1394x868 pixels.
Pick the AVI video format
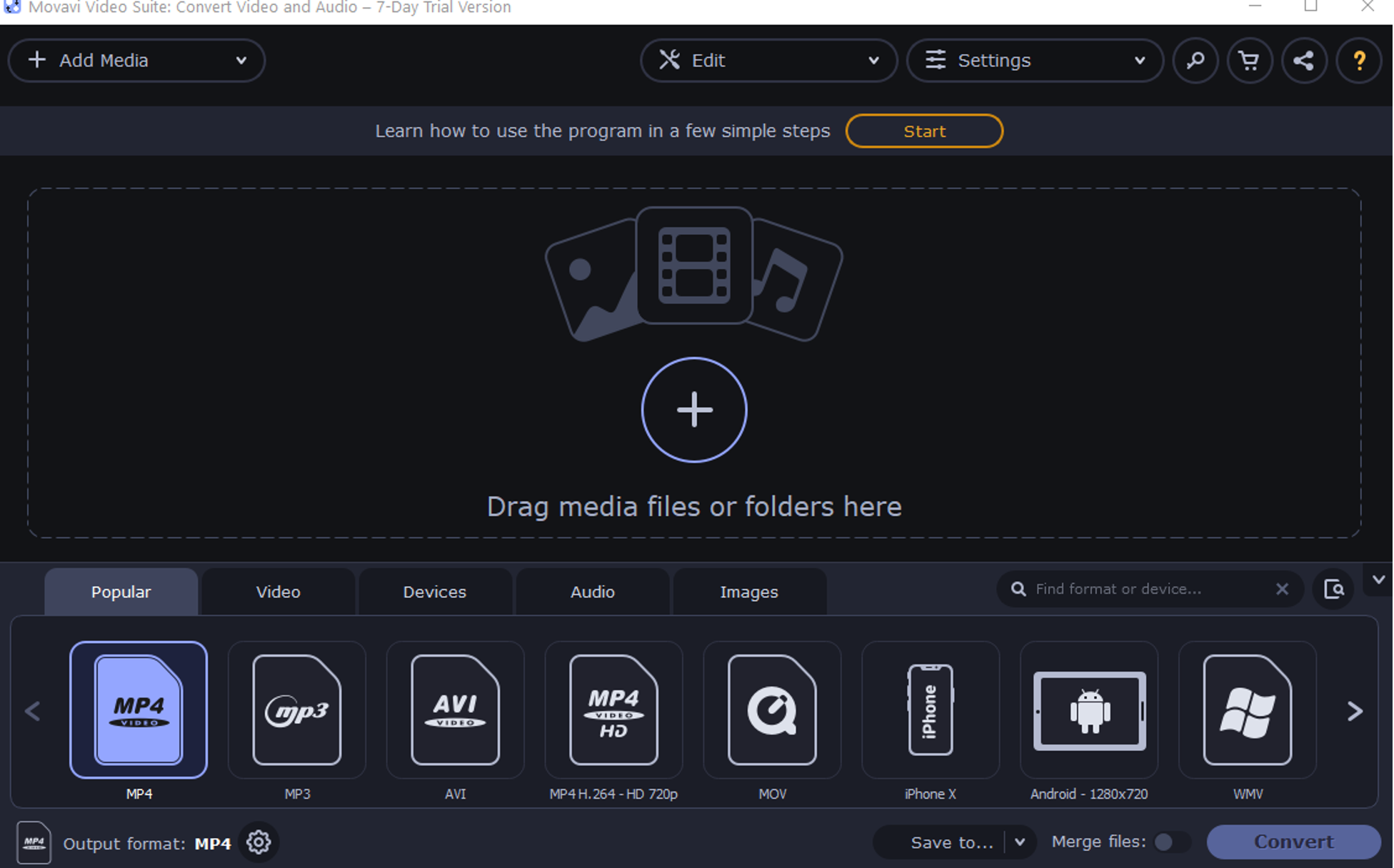pyautogui.click(x=456, y=710)
